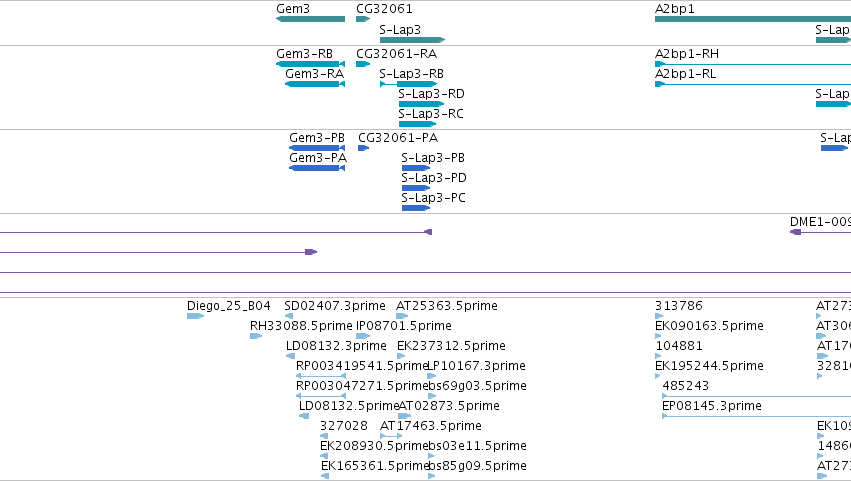Click the A2bp1-RH transcript label
Viewport: 851px width, 481px height.
pyautogui.click(x=687, y=54)
